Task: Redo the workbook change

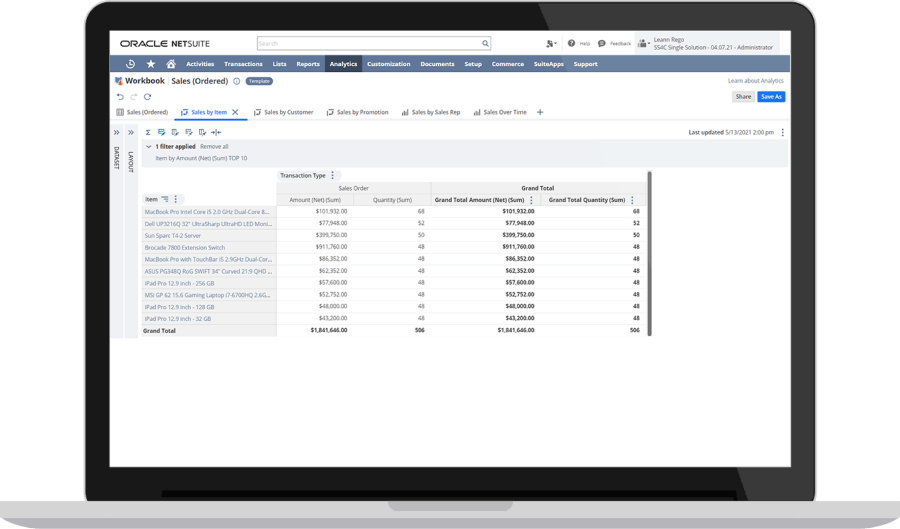Action: (134, 96)
